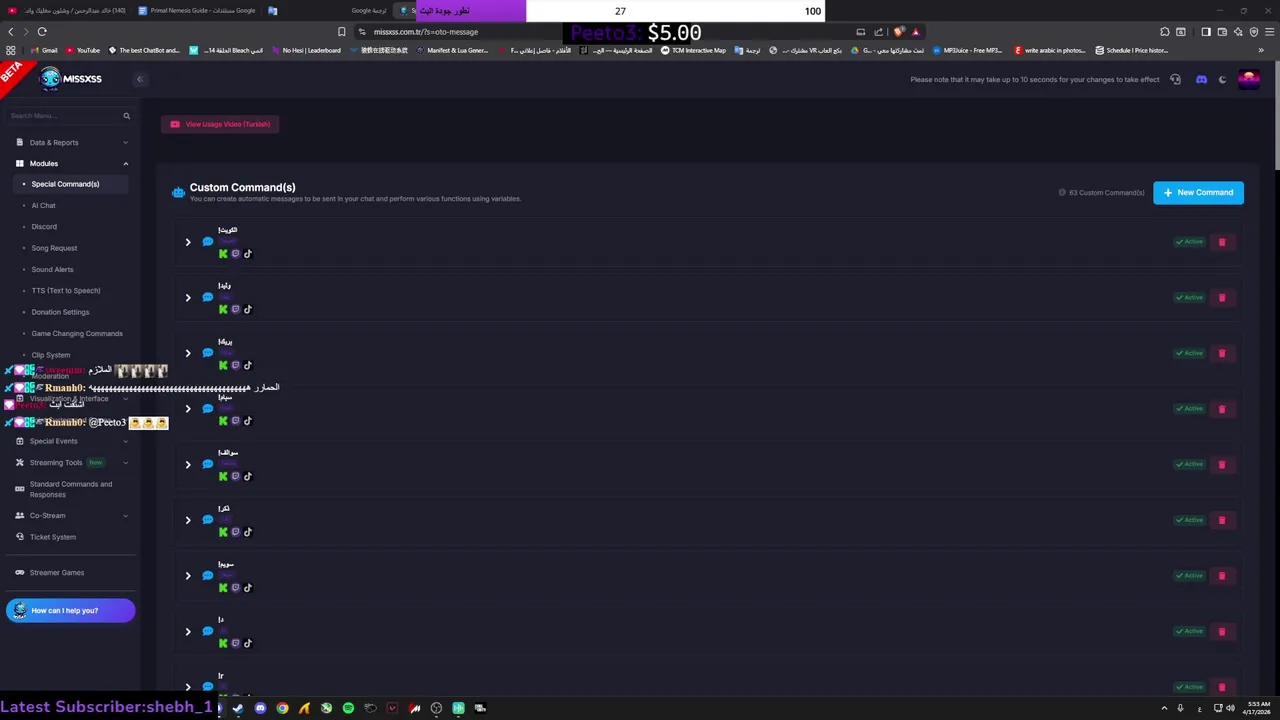1280x720 pixels.
Task: Open Sound Alerts module
Action: click(52, 270)
